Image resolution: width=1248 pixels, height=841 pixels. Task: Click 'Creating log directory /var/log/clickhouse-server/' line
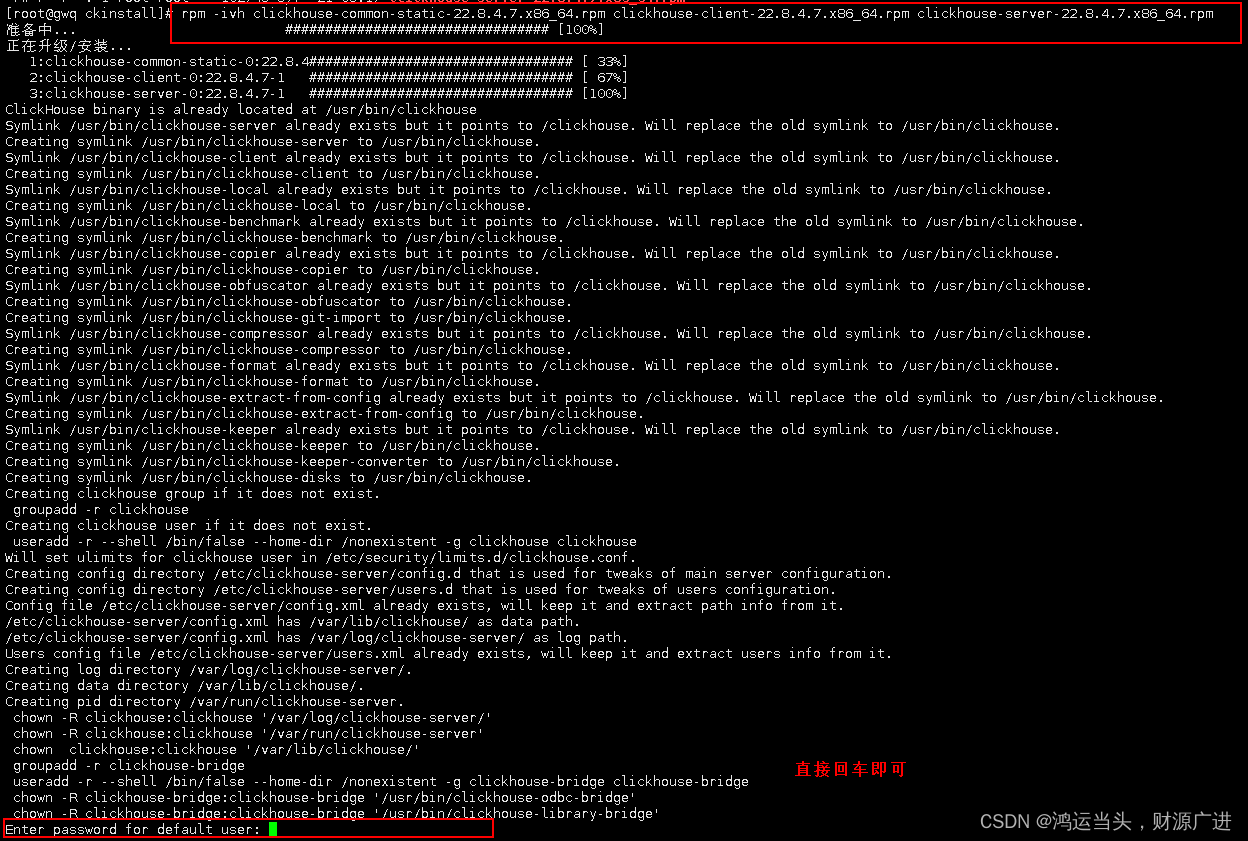tap(209, 669)
